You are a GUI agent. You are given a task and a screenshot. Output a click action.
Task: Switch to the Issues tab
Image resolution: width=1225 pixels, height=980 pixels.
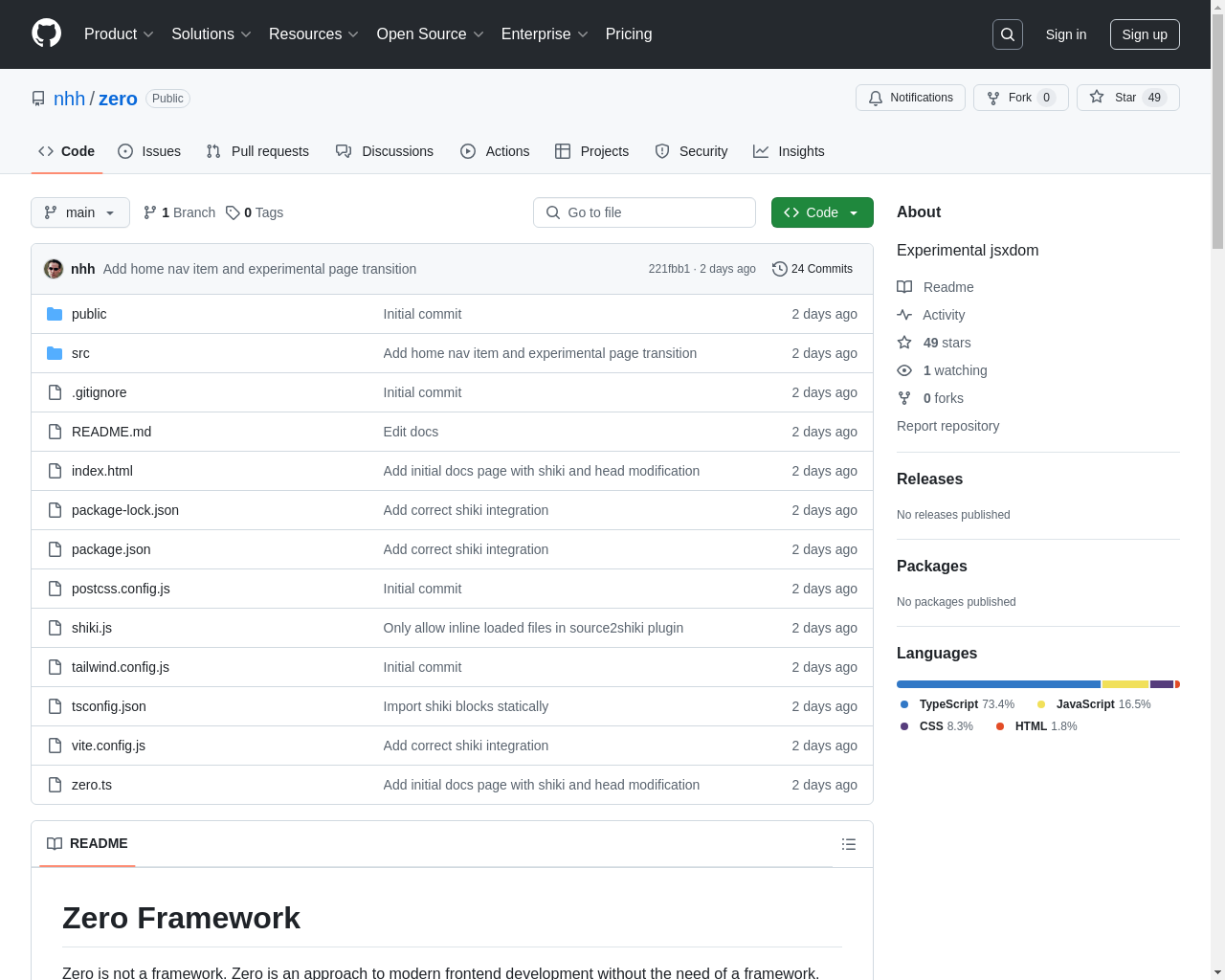pyautogui.click(x=149, y=151)
